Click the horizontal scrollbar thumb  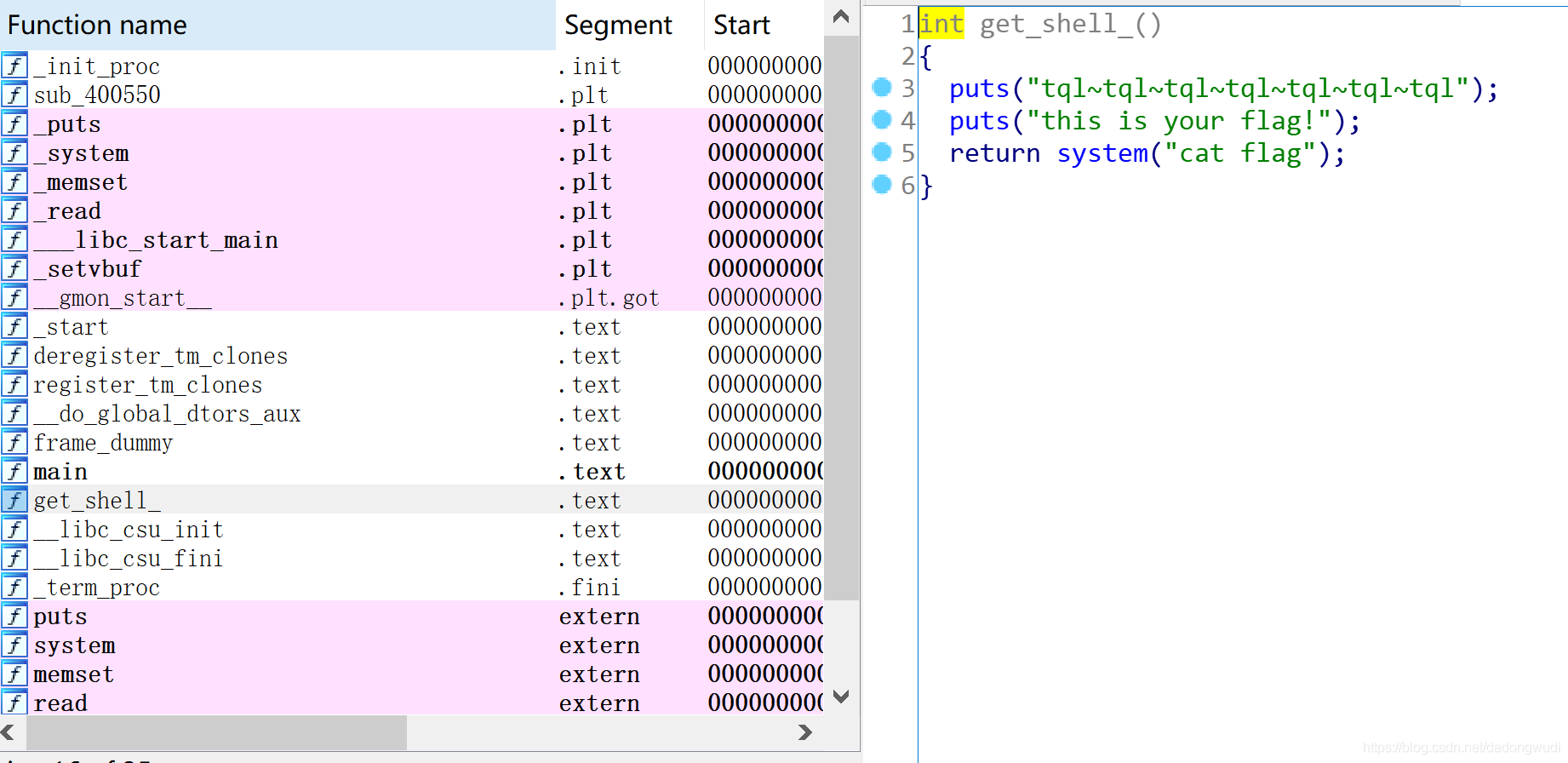pyautogui.click(x=216, y=732)
